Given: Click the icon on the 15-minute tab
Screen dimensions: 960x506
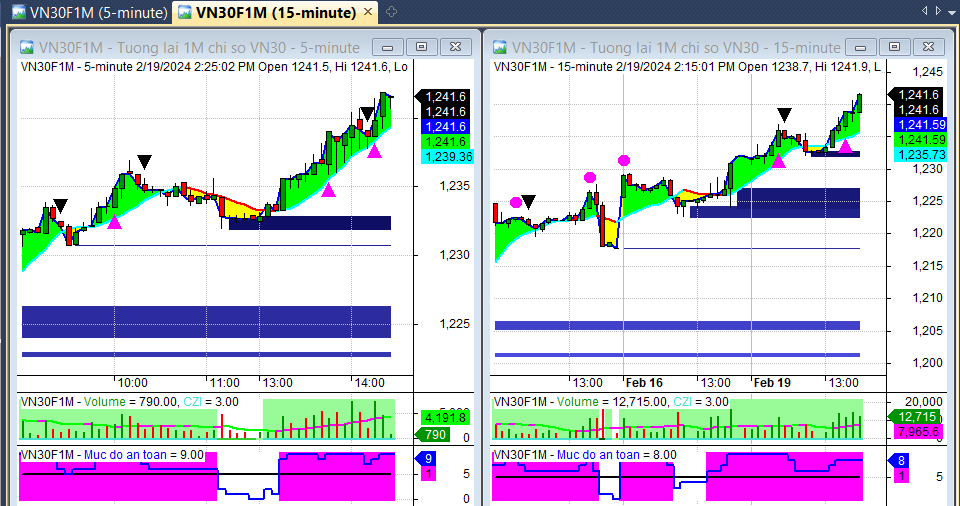Looking at the screenshot, I should 184,12.
